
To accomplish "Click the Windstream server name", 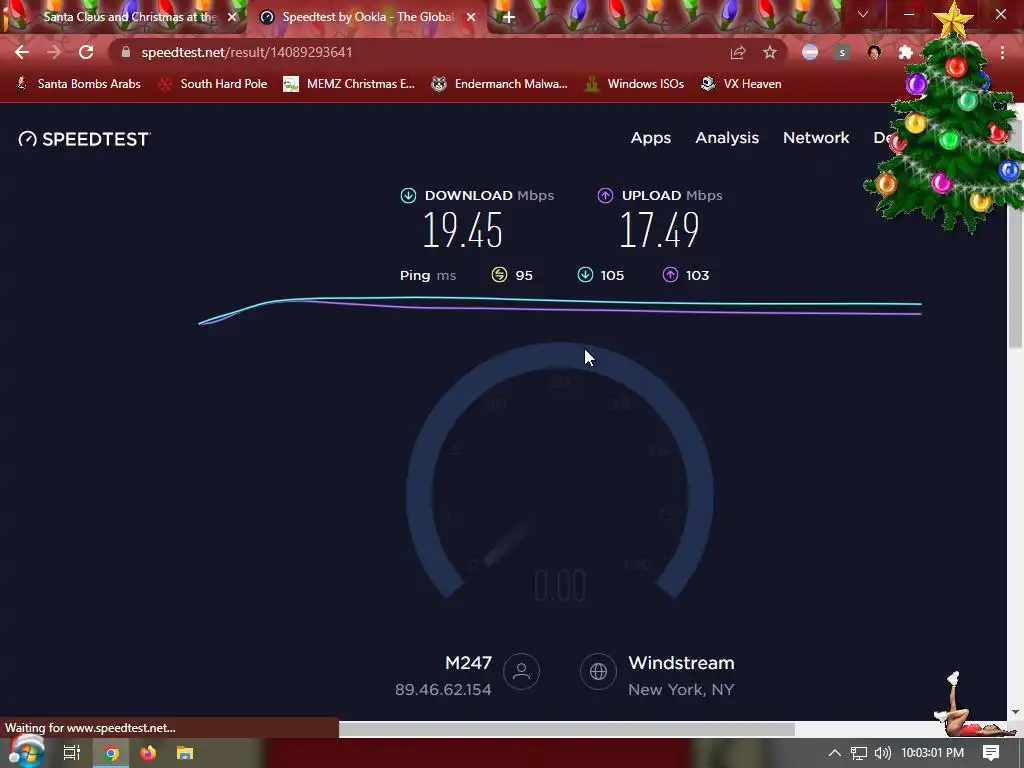I will pos(681,663).
